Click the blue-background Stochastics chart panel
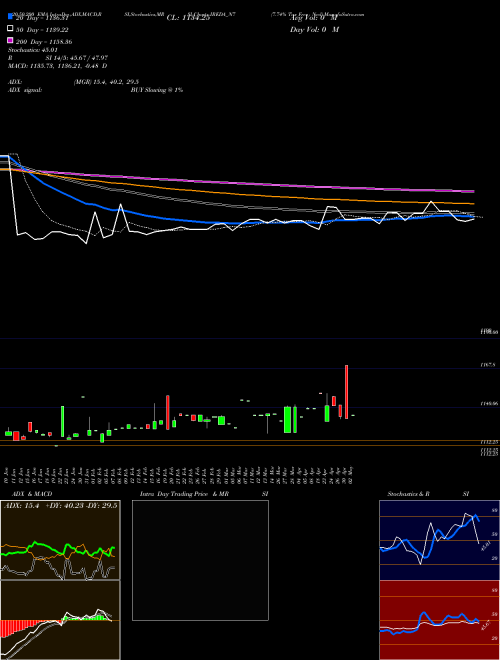The width and height of the screenshot is (500, 660). pyautogui.click(x=439, y=540)
